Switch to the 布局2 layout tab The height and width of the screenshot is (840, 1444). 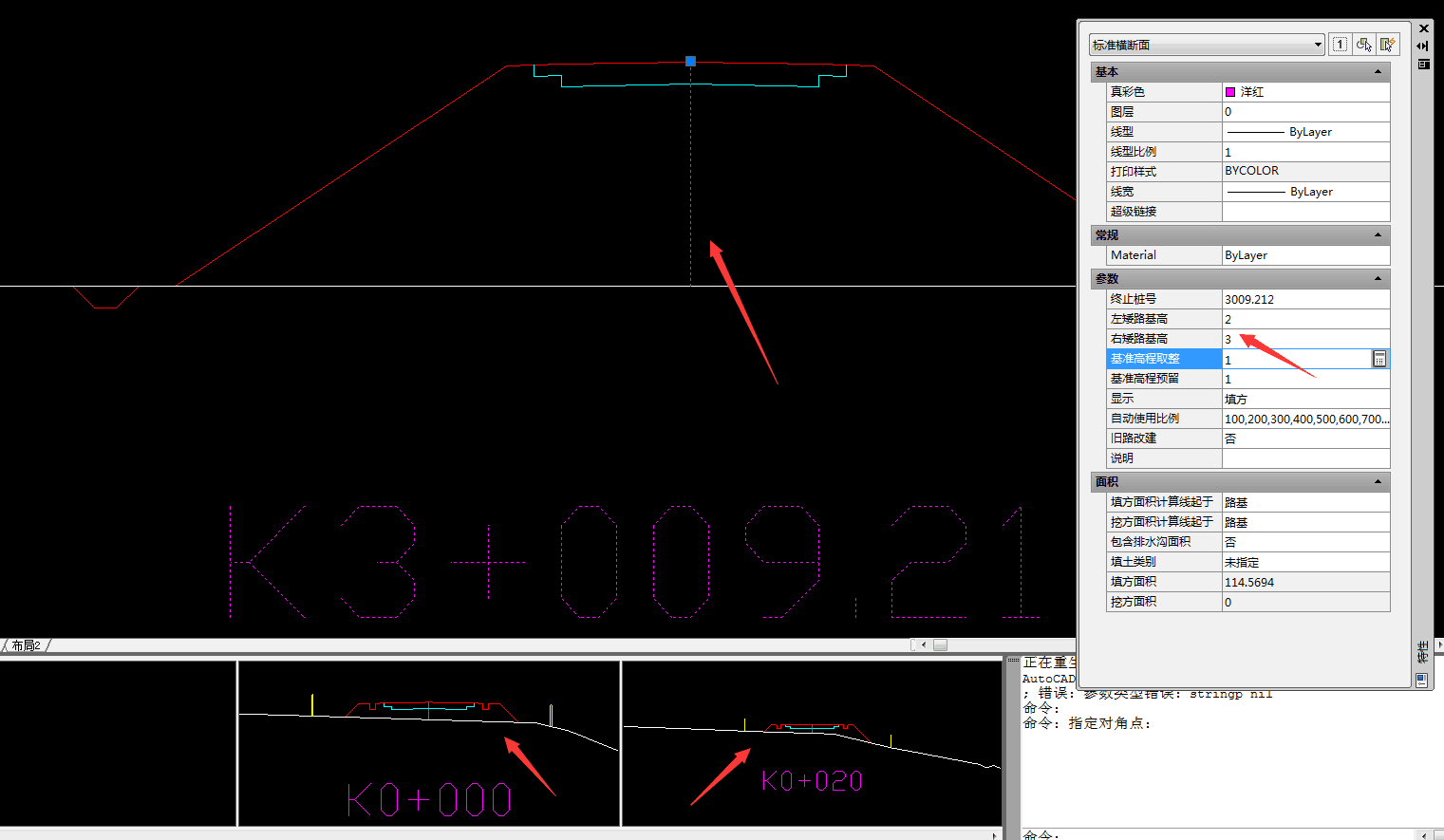click(27, 645)
